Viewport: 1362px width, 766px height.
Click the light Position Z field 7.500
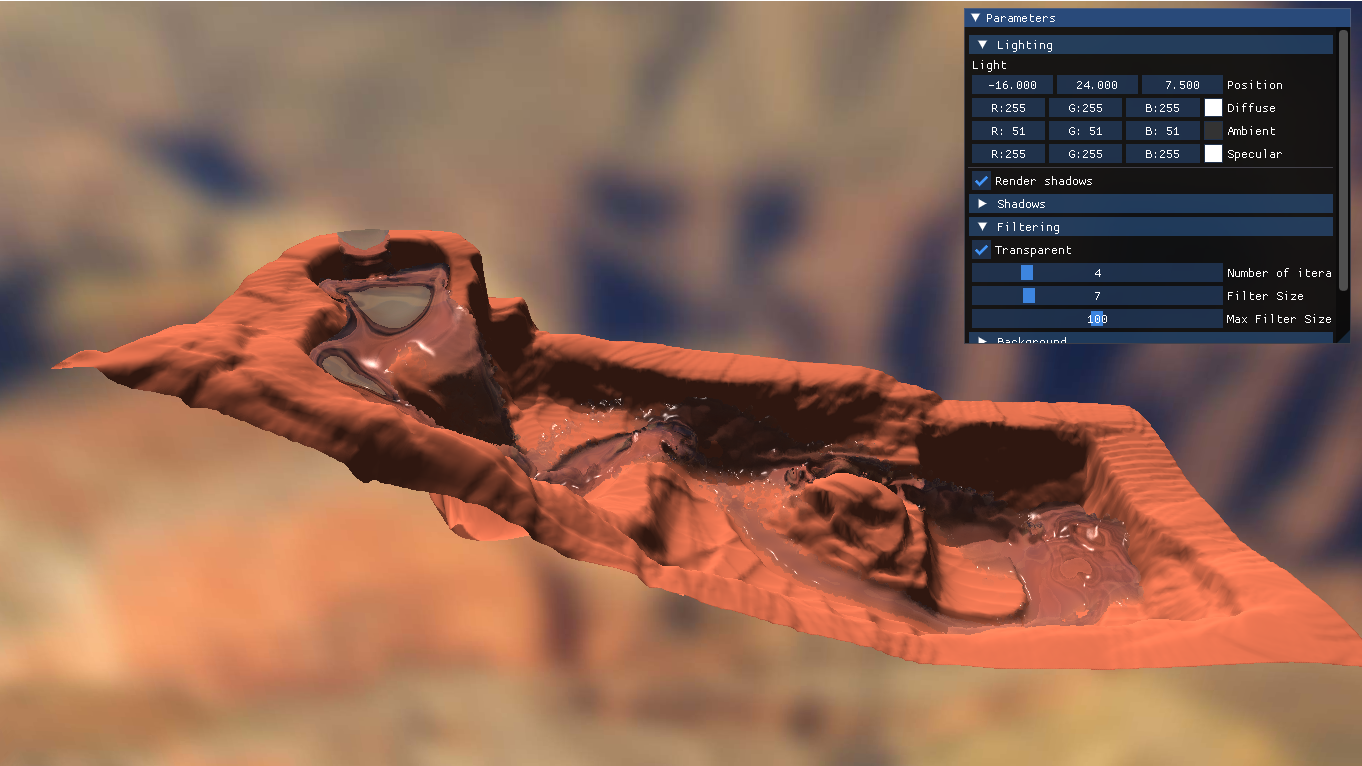tap(1182, 85)
